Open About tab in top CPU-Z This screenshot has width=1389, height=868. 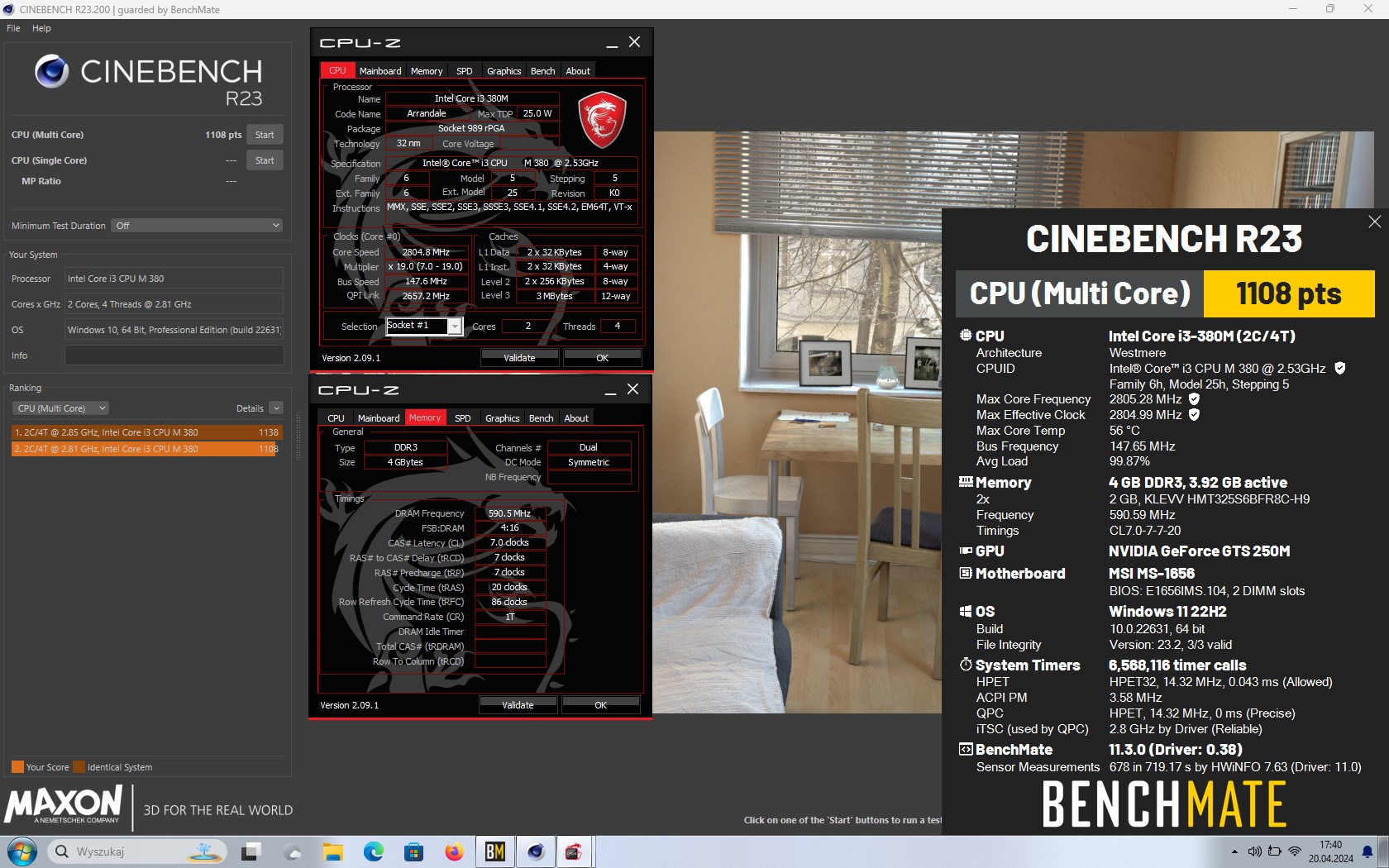578,71
